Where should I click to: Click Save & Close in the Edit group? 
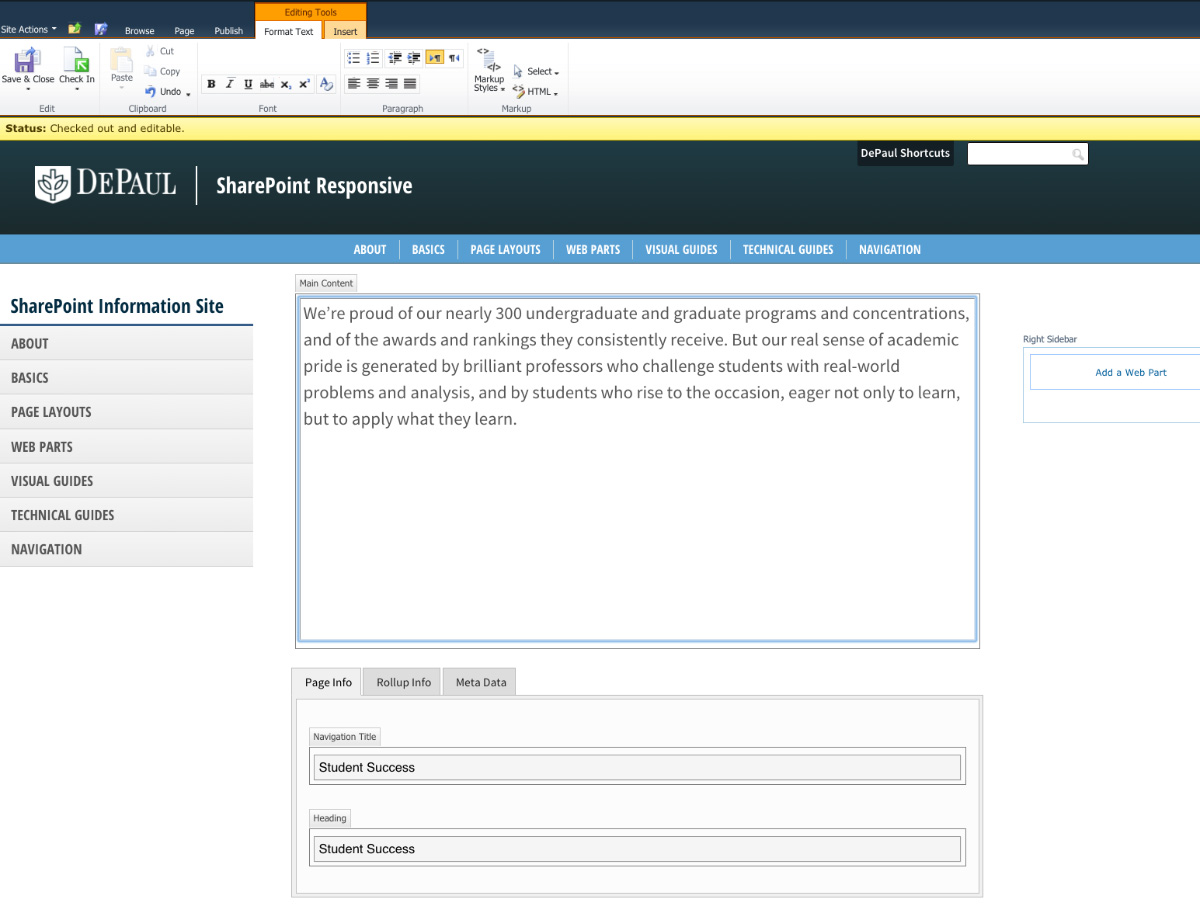coord(27,69)
